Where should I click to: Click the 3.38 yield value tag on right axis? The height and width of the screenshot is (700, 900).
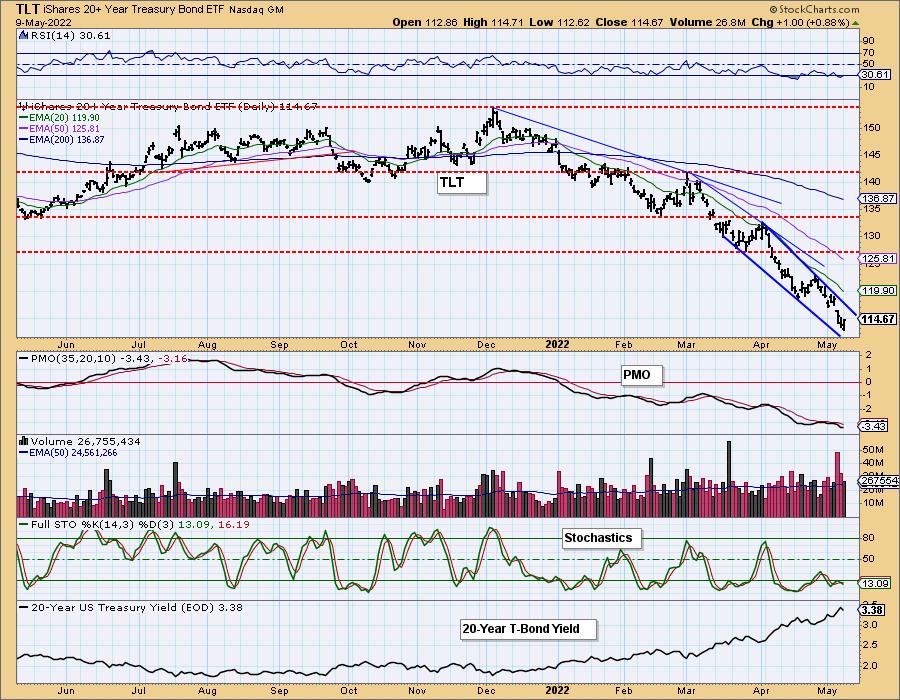[x=872, y=609]
